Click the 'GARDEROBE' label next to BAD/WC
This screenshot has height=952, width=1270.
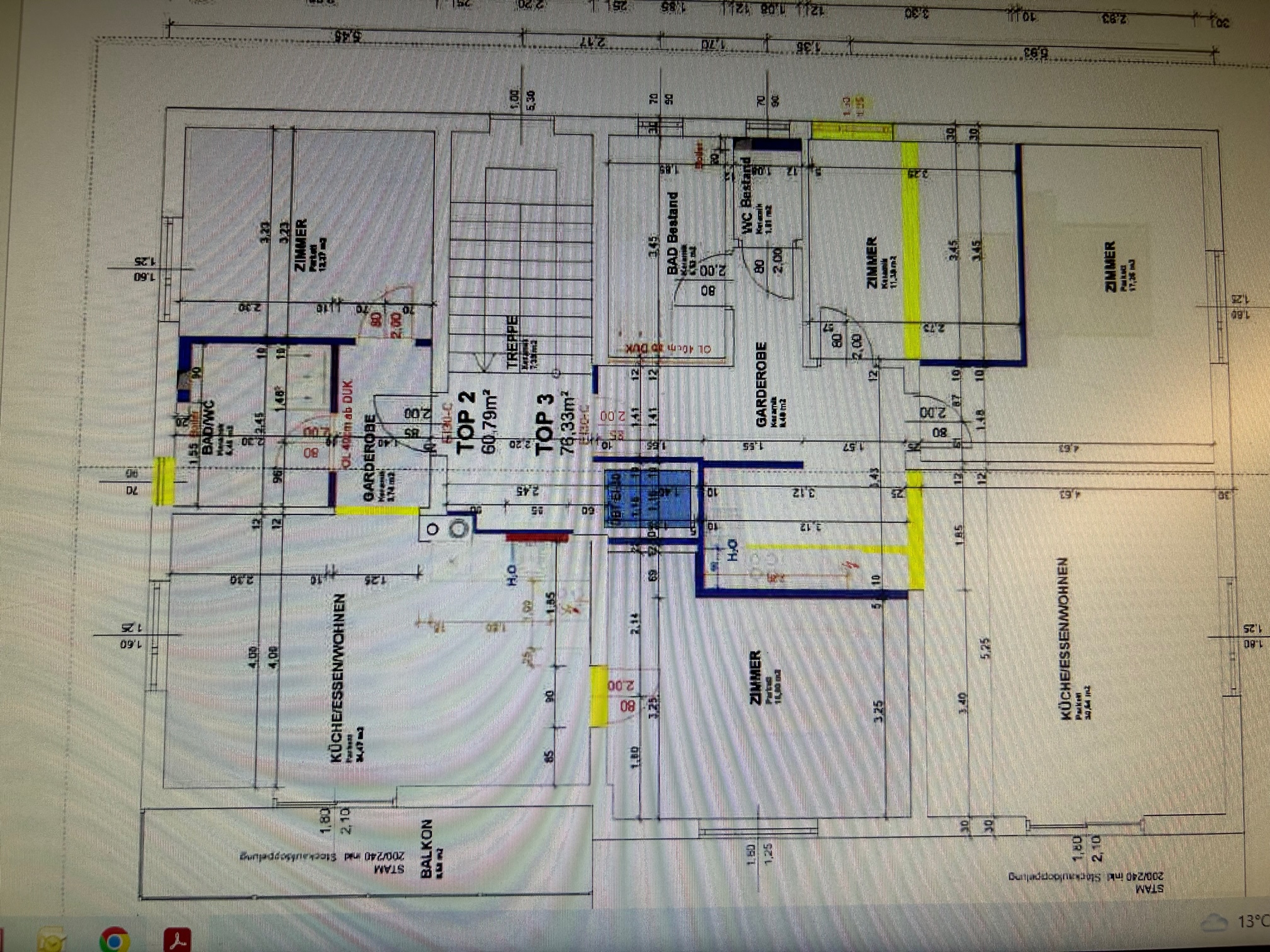pos(370,458)
